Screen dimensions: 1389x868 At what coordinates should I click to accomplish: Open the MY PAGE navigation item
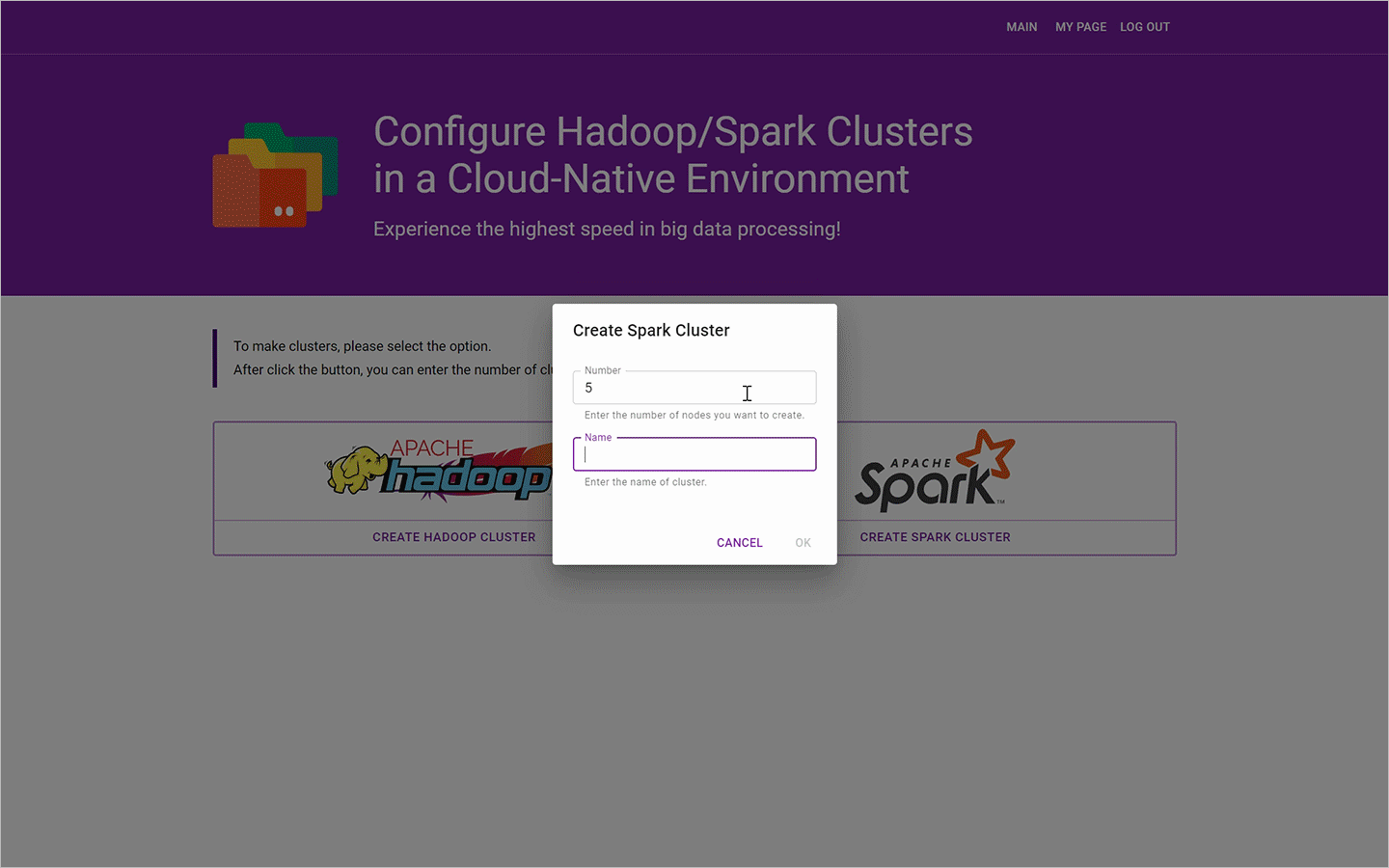pyautogui.click(x=1080, y=27)
